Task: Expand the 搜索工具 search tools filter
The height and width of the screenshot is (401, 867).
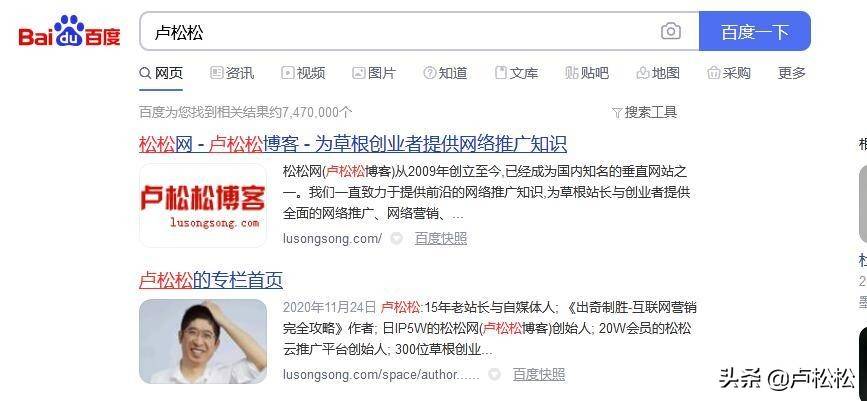Action: (x=645, y=112)
